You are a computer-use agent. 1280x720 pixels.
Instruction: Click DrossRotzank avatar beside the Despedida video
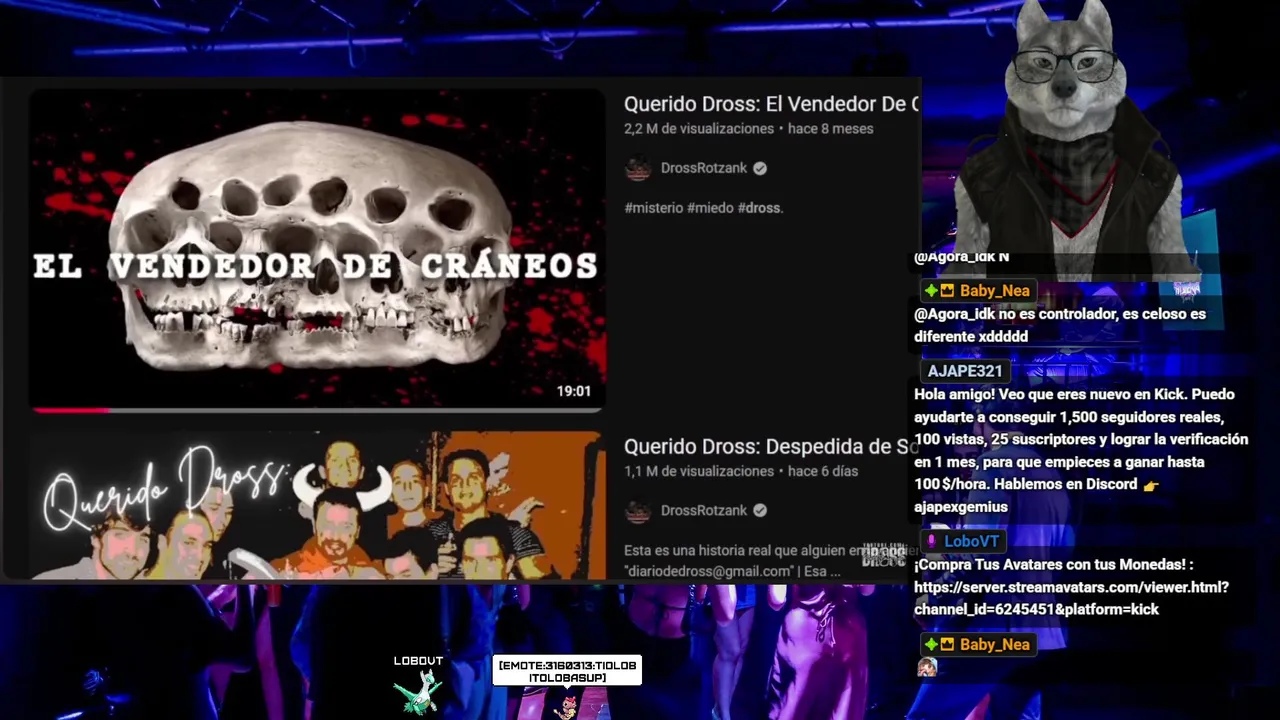point(638,510)
